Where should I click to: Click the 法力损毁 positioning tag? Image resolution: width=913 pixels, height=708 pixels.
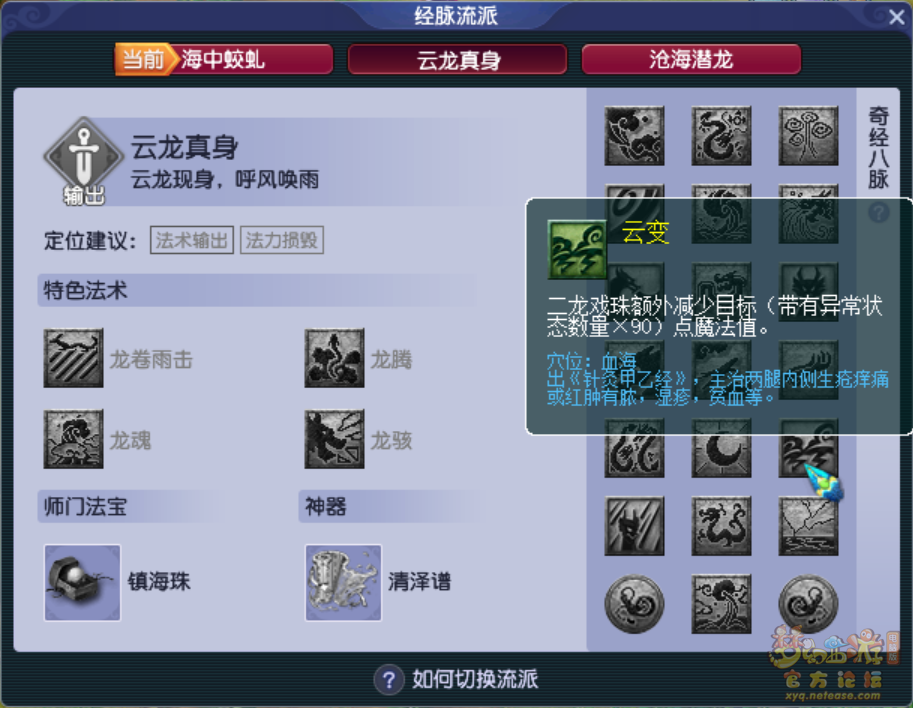[281, 240]
